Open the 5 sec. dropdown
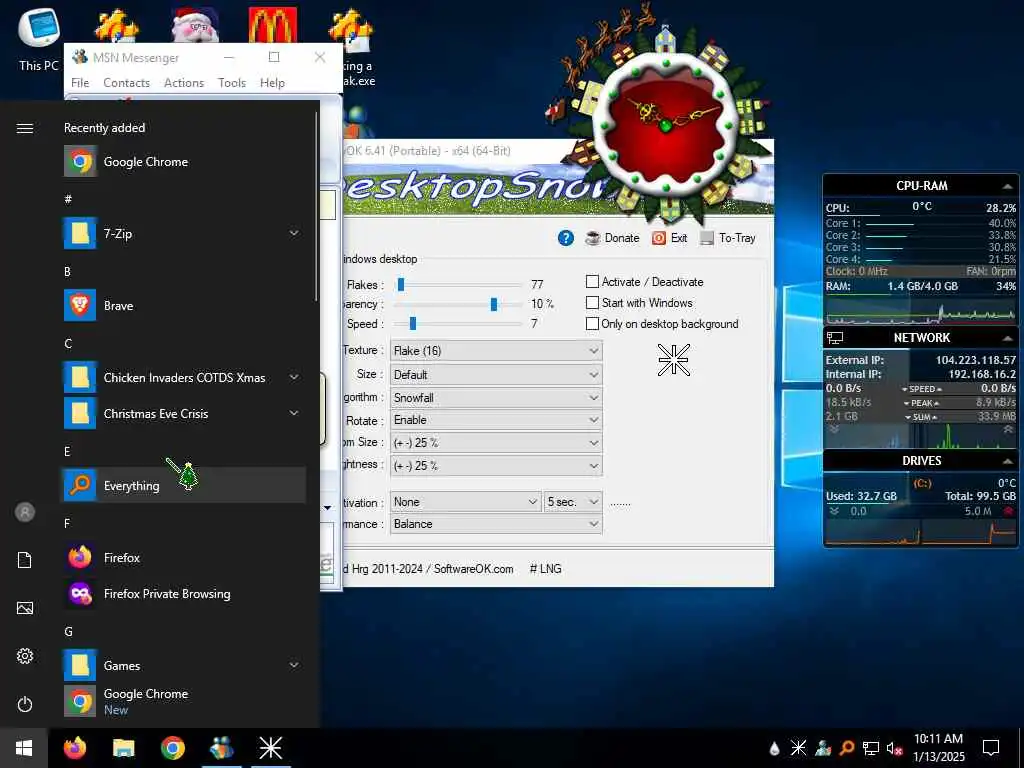This screenshot has width=1024, height=768. pyautogui.click(x=573, y=502)
